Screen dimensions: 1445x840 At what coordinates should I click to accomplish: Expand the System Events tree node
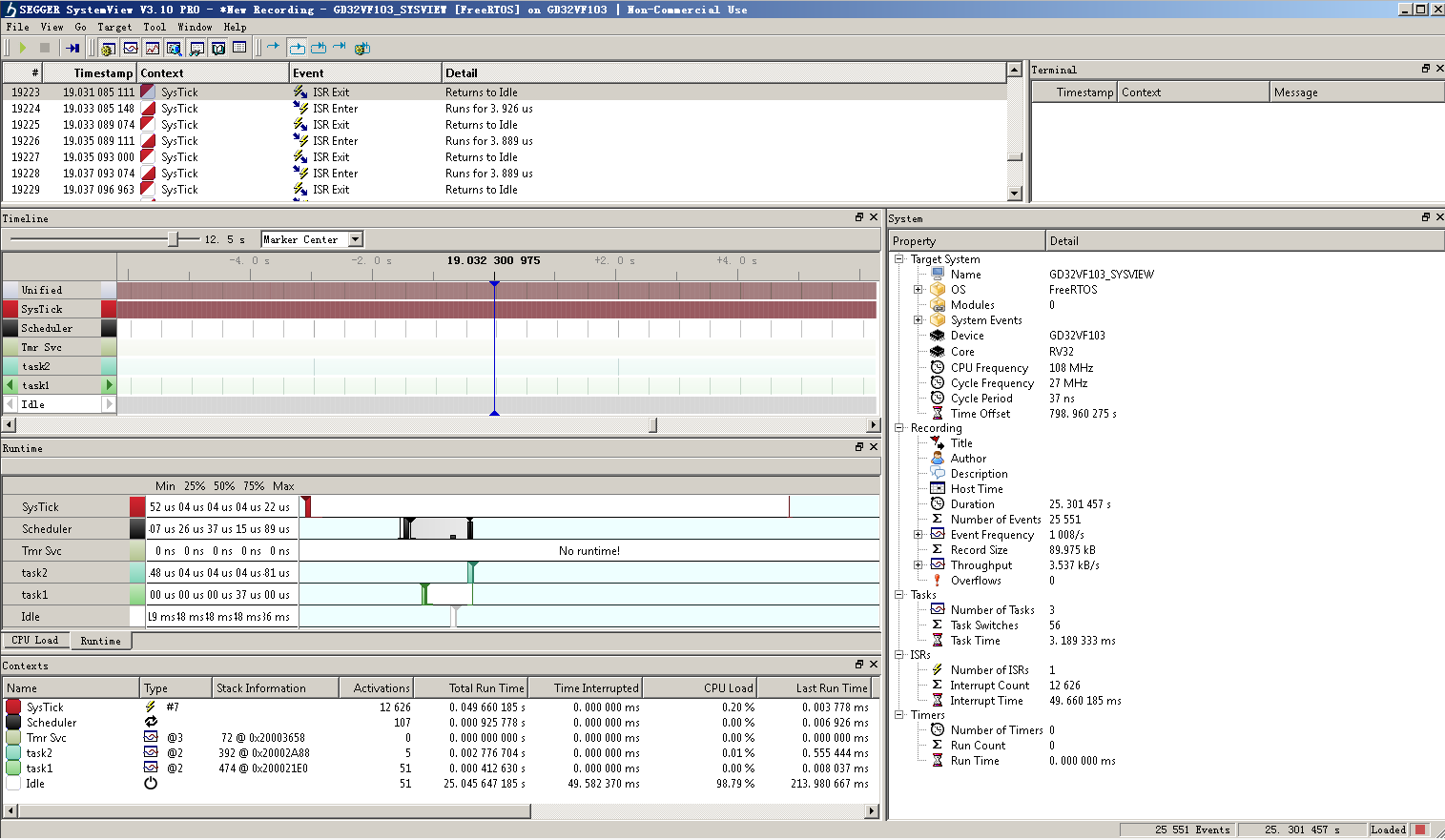point(919,320)
